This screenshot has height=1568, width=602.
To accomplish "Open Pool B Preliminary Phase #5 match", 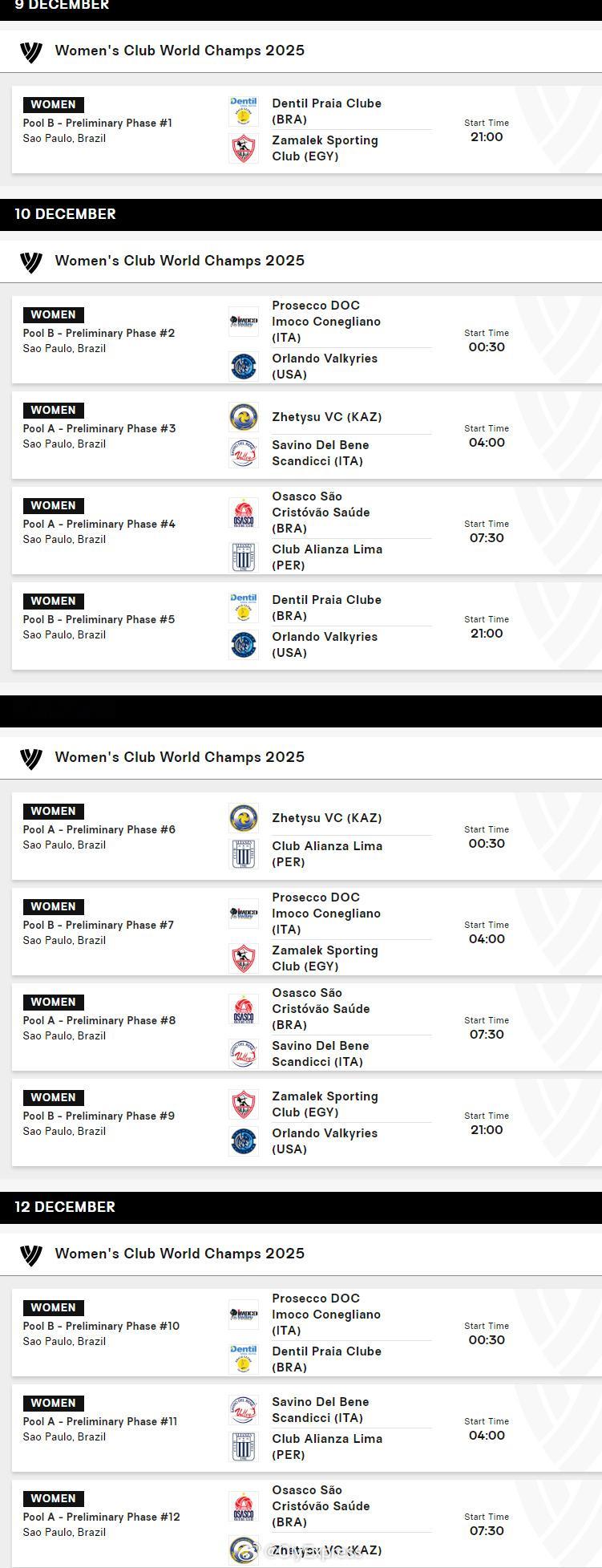I will (99, 619).
